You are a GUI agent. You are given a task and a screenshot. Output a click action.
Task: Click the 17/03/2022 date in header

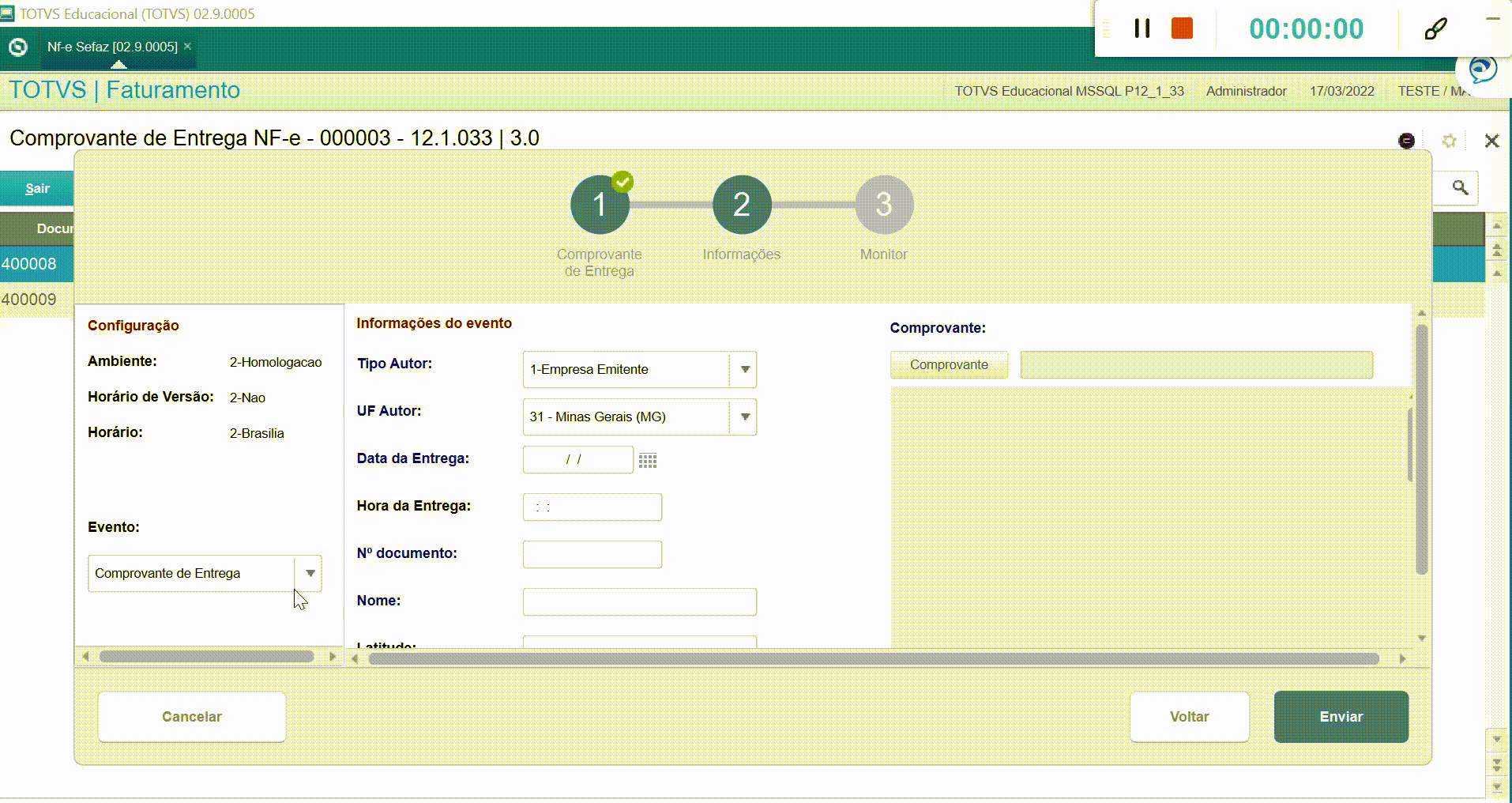[1341, 91]
